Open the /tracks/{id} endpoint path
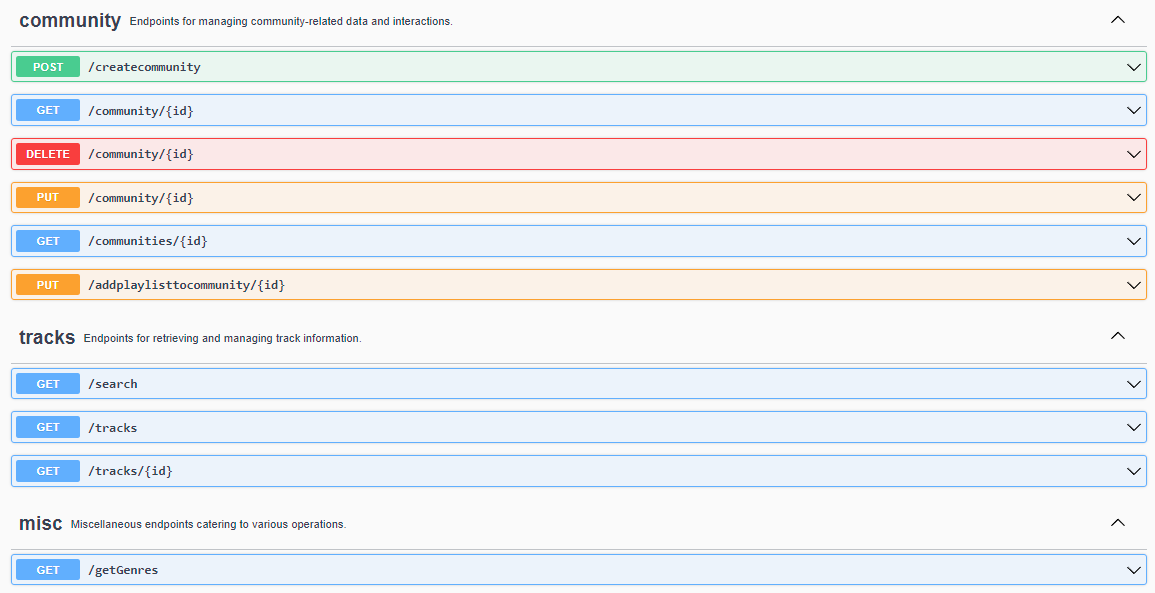This screenshot has width=1155, height=593. [x=130, y=471]
